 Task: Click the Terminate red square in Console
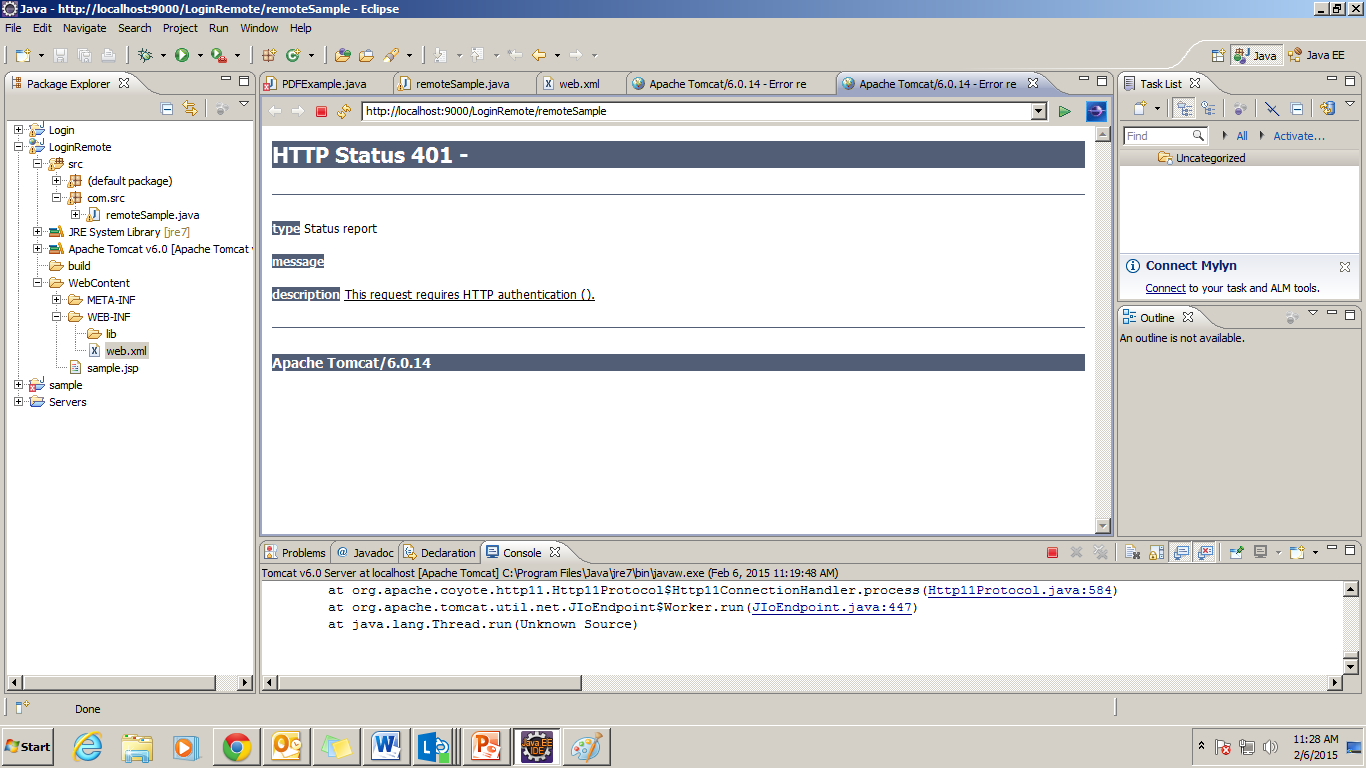(1052, 552)
